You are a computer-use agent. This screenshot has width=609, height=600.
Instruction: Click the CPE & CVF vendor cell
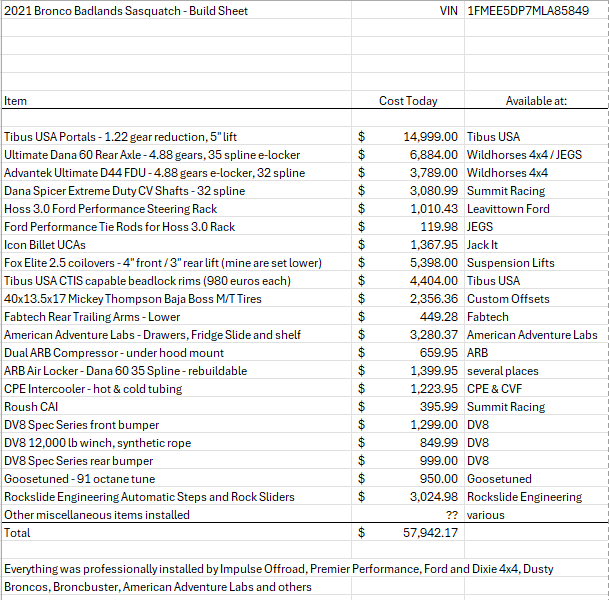pos(536,388)
